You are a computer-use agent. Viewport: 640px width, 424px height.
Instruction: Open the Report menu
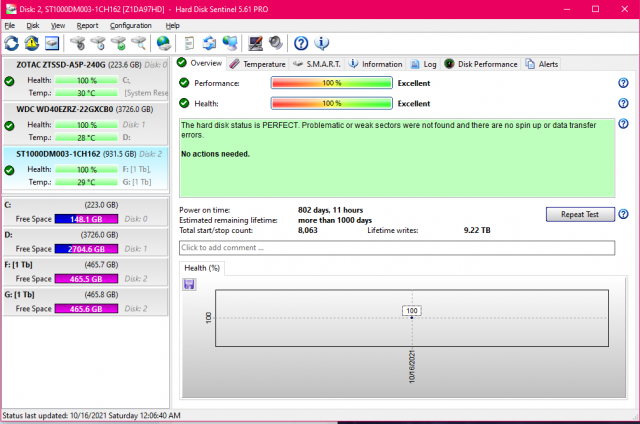[87, 25]
